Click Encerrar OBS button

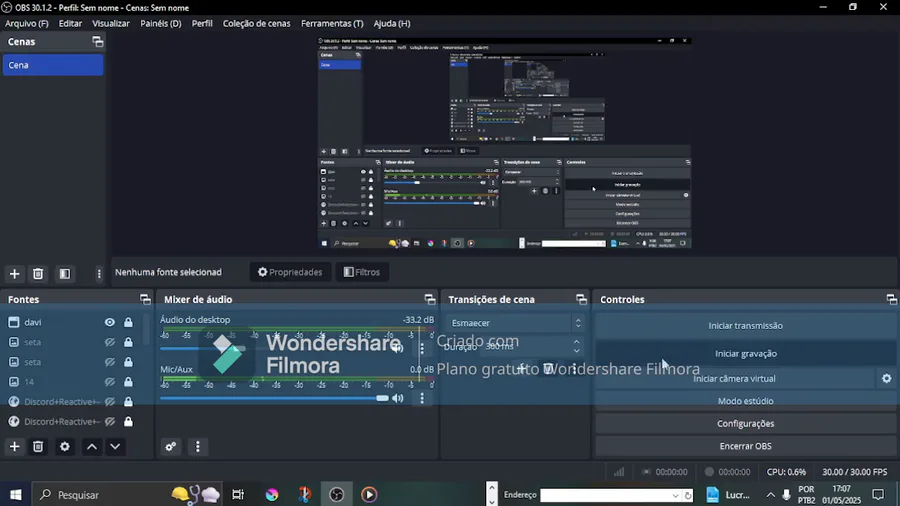click(x=745, y=446)
